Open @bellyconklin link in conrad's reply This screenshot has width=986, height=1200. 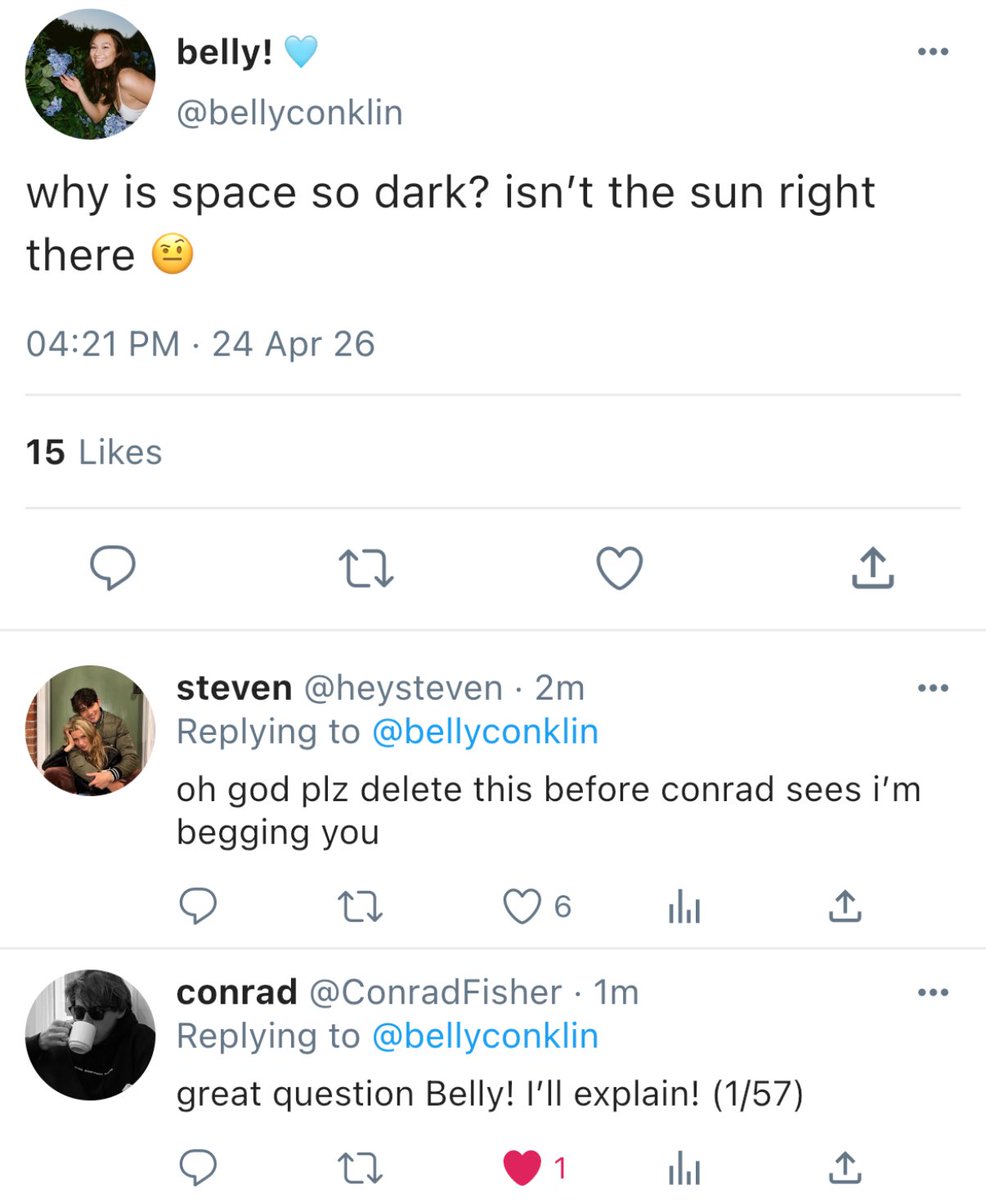click(485, 1036)
